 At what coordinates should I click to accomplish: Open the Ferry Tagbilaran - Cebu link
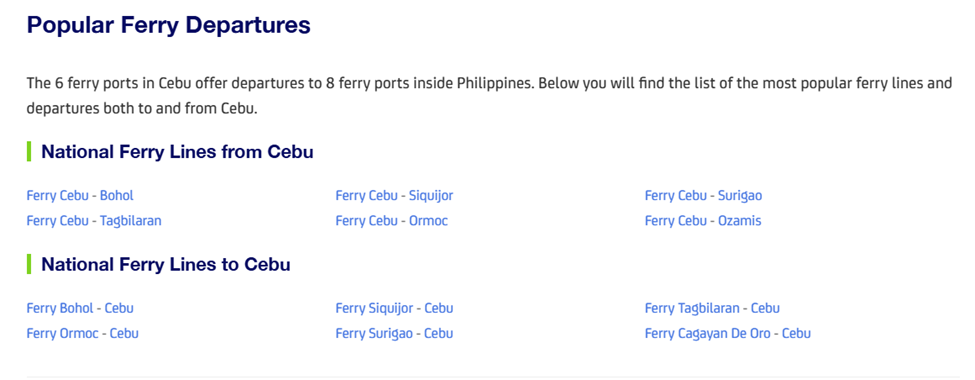click(712, 308)
